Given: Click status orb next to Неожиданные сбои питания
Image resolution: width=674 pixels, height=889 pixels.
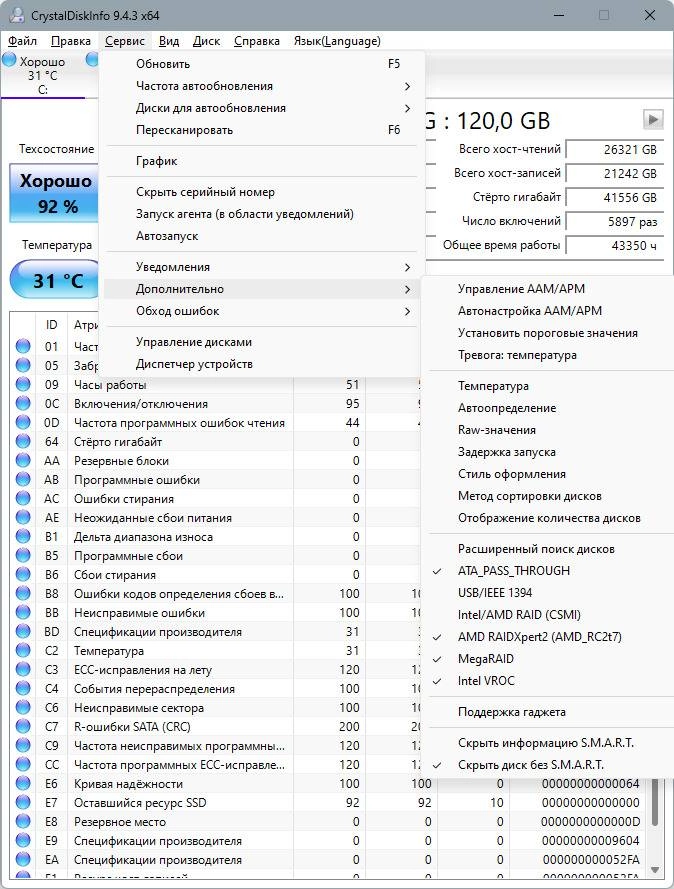Looking at the screenshot, I should (23, 518).
